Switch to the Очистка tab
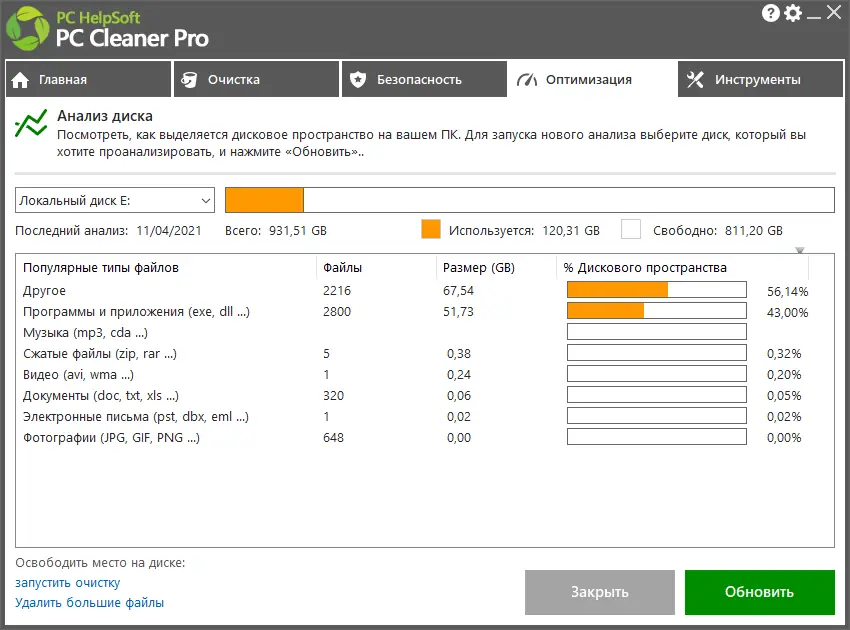 (256, 79)
